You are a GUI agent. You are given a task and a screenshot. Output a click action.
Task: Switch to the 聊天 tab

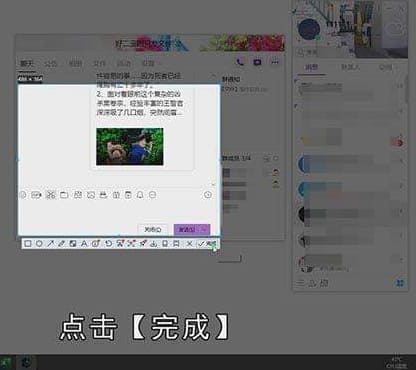coord(26,63)
